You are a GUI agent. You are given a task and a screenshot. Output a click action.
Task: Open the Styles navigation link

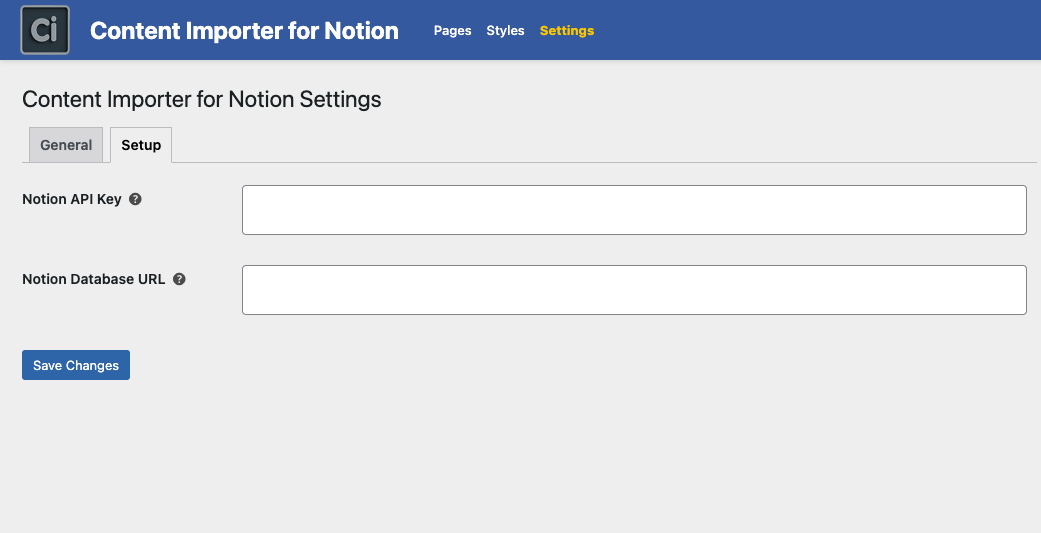[x=505, y=31]
